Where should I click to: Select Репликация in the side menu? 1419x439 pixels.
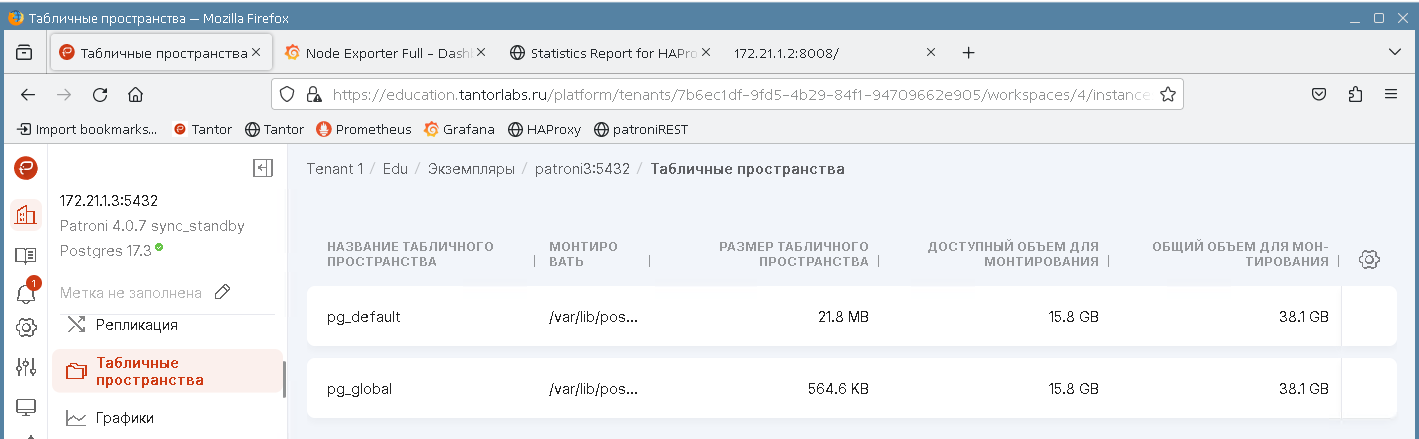tap(136, 324)
